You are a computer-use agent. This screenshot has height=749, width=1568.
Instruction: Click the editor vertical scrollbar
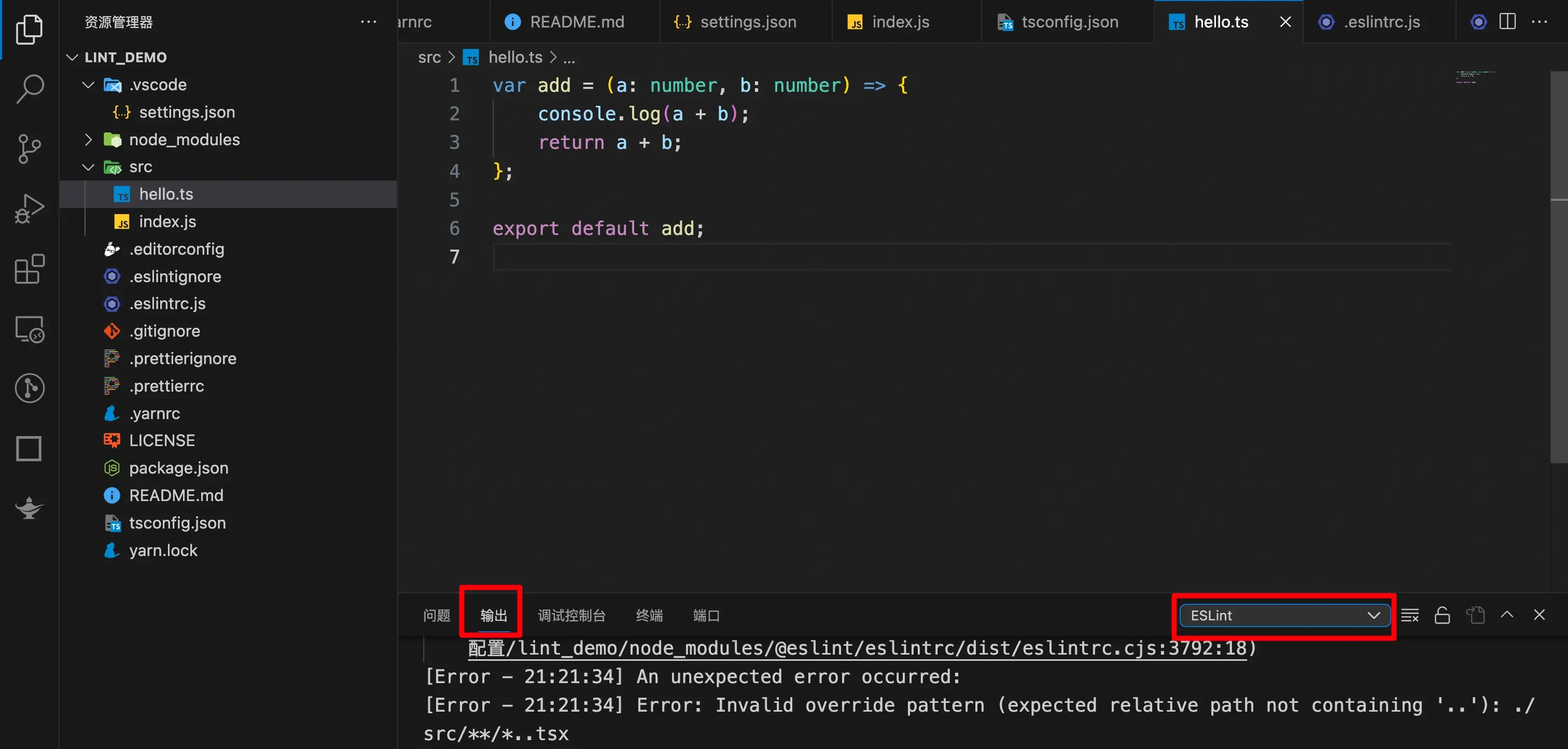(1558, 268)
